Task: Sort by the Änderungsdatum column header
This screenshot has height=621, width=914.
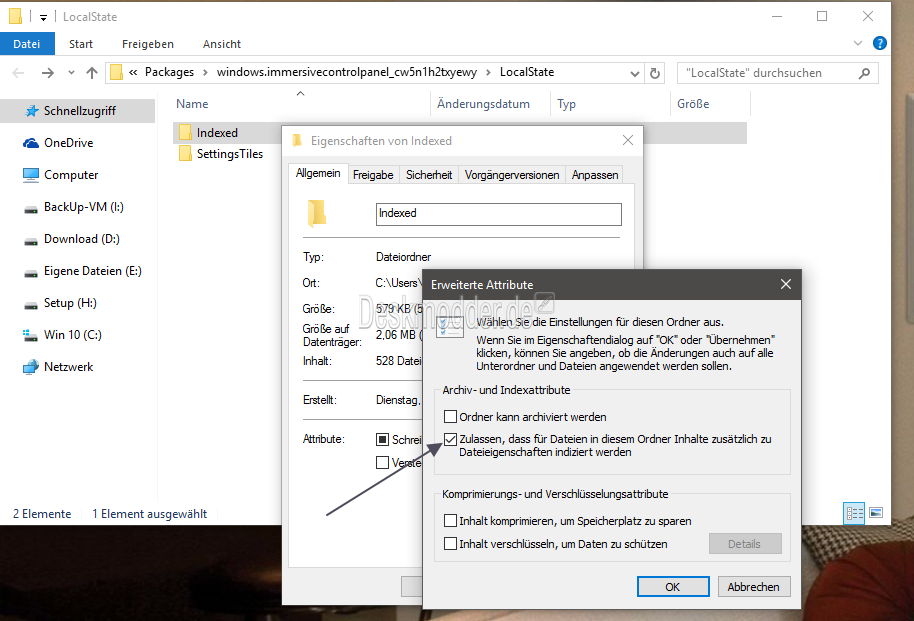Action: (483, 104)
